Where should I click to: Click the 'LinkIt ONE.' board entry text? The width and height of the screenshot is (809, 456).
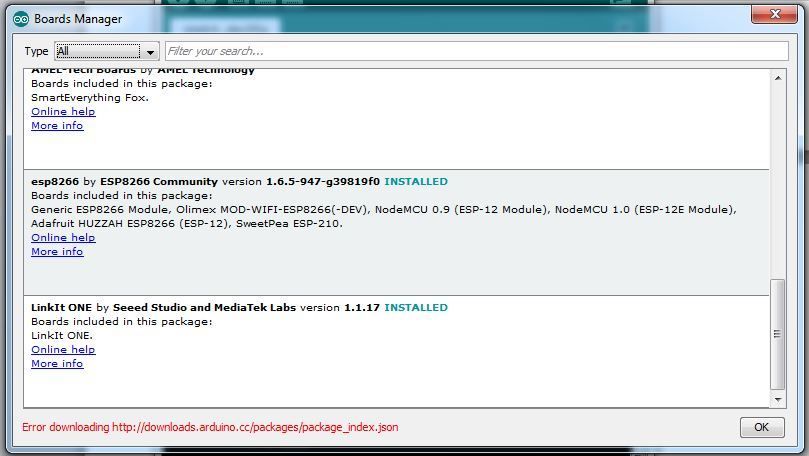62,335
